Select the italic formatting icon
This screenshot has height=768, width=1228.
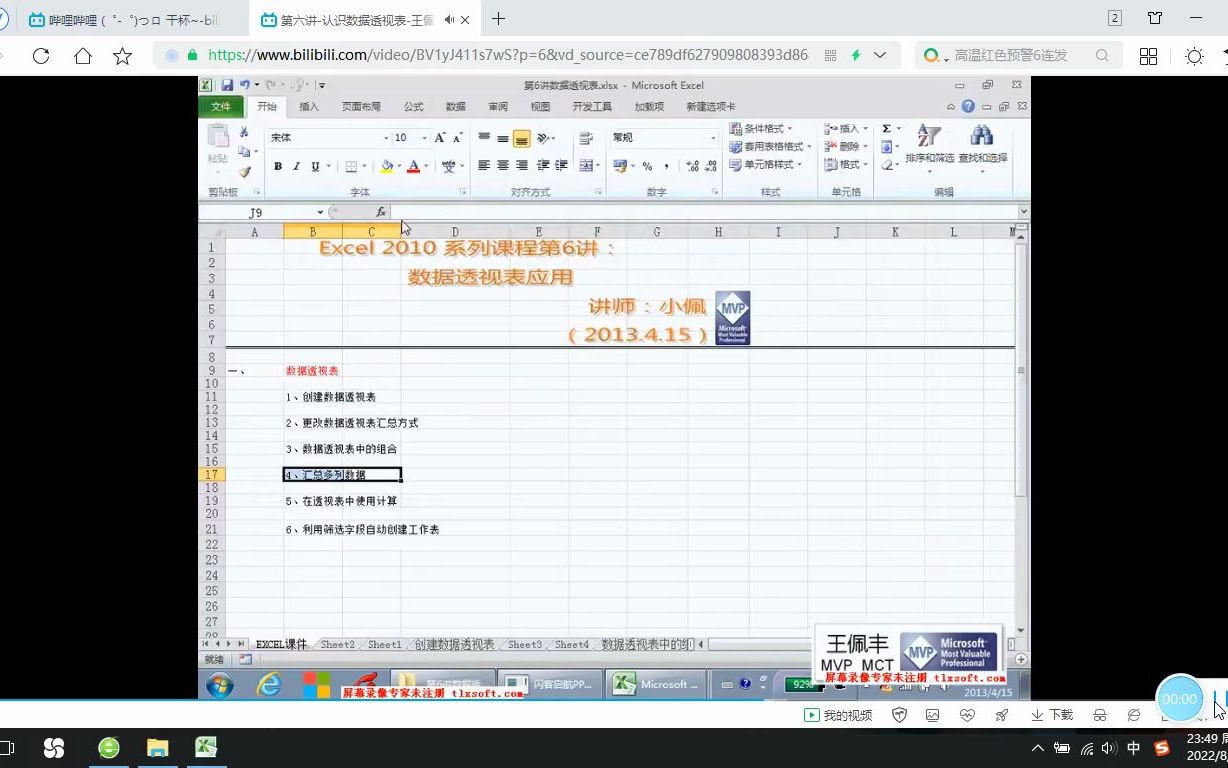coord(297,164)
